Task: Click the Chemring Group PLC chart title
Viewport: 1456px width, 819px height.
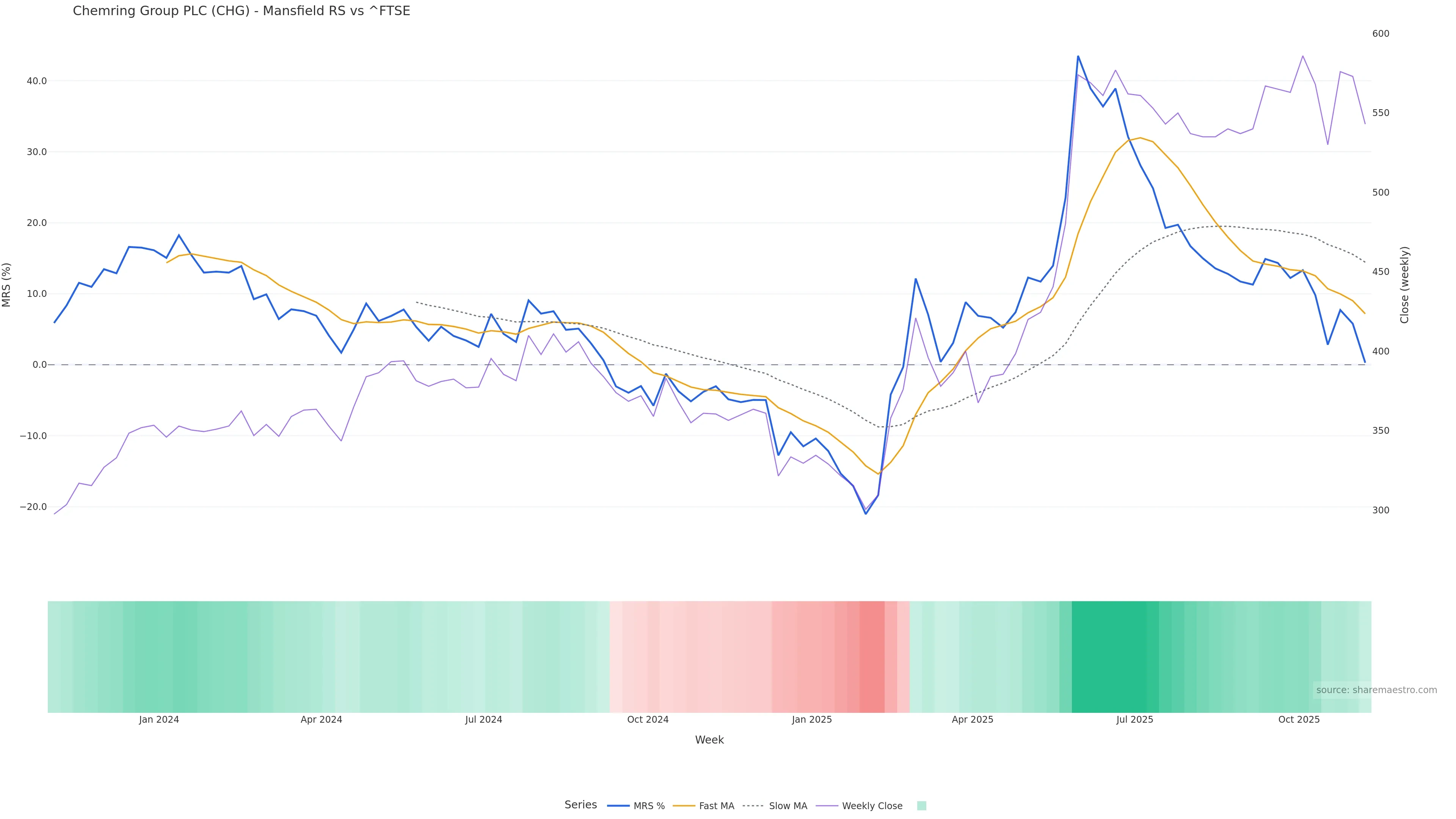Action: (242, 11)
